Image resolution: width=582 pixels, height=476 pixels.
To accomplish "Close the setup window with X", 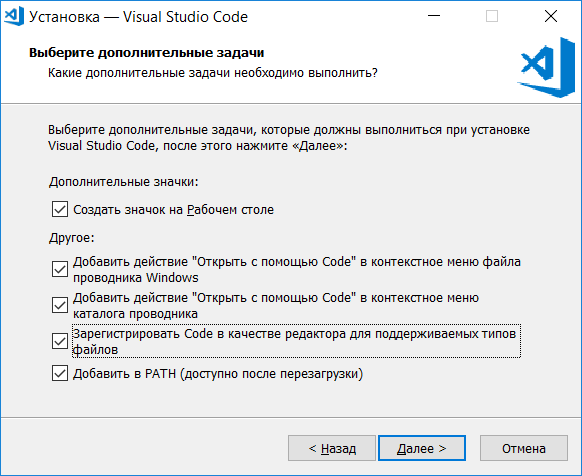I will (551, 16).
